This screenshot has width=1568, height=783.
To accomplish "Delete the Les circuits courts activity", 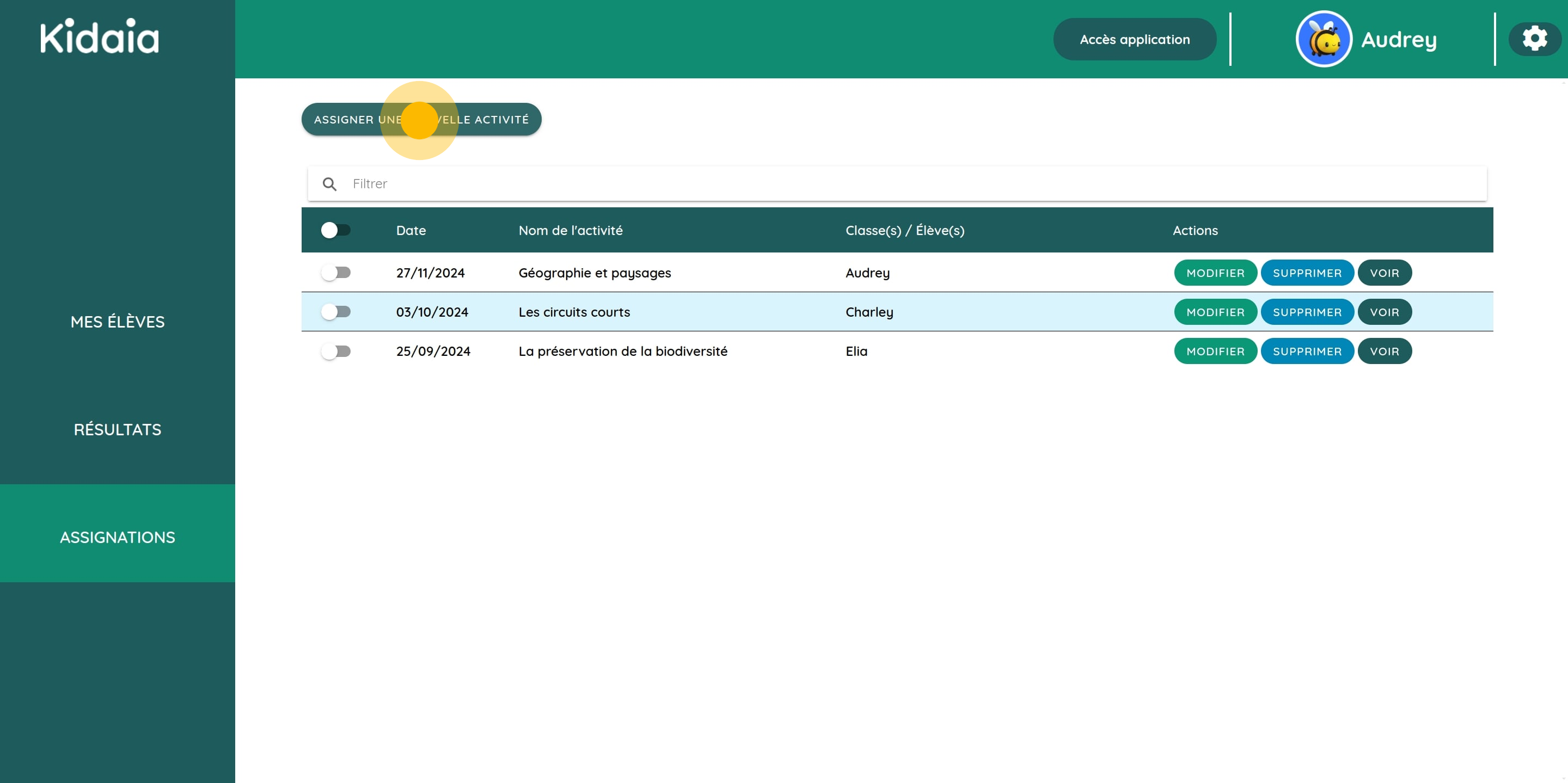I will pyautogui.click(x=1307, y=311).
